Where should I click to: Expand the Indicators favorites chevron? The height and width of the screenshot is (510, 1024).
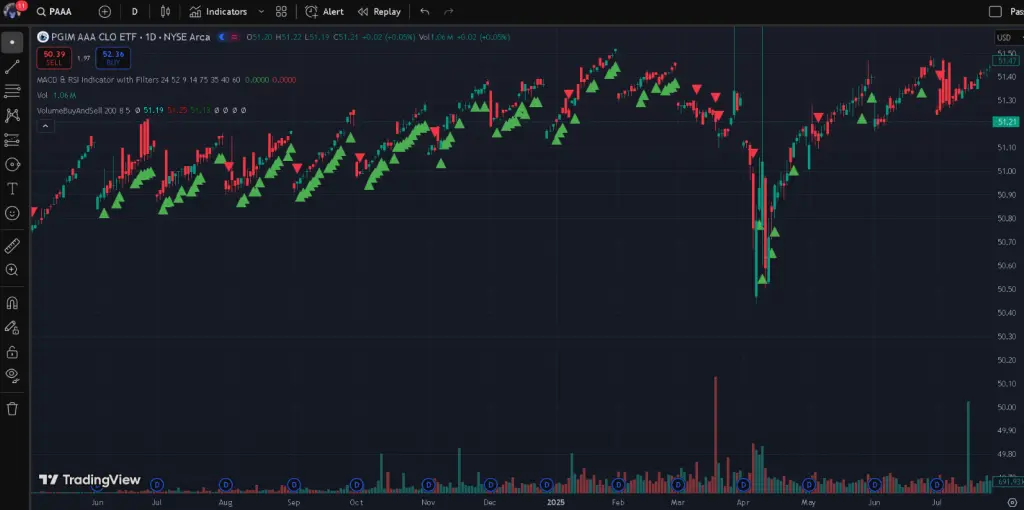(x=261, y=12)
